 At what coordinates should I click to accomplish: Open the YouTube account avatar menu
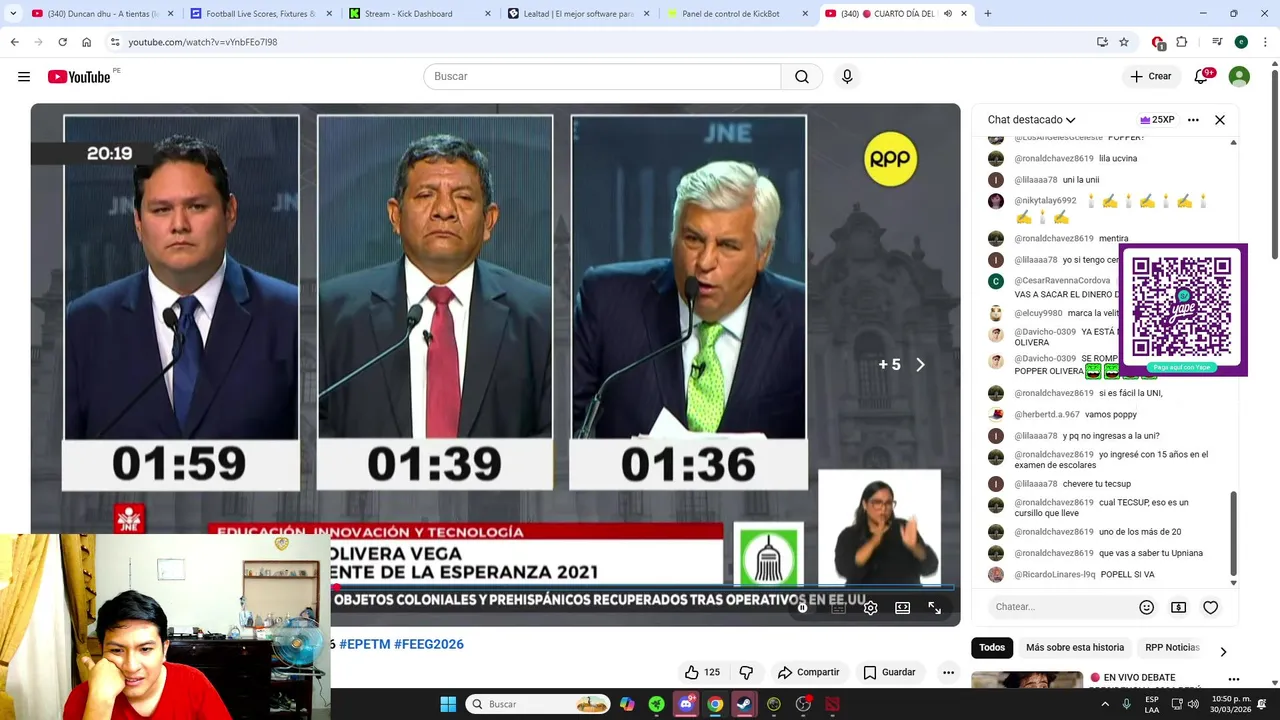coord(1239,76)
